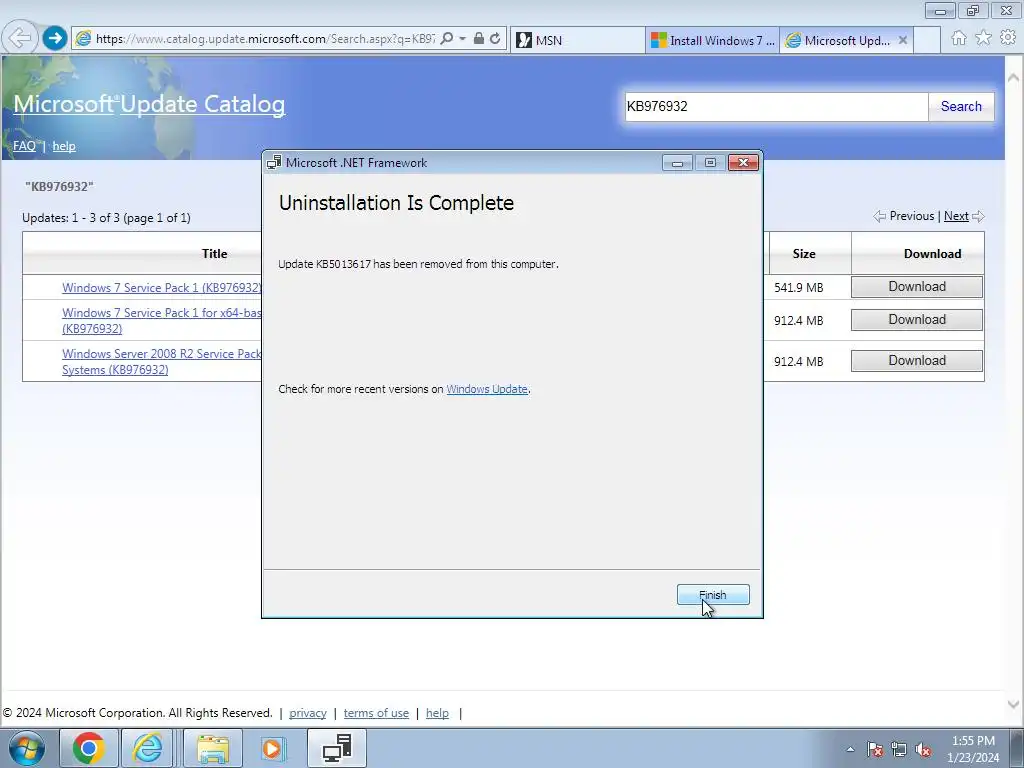Screen dimensions: 1024x768
Task: Click the "Updates: 1 - 3 of 3" text
Action: click(x=106, y=218)
